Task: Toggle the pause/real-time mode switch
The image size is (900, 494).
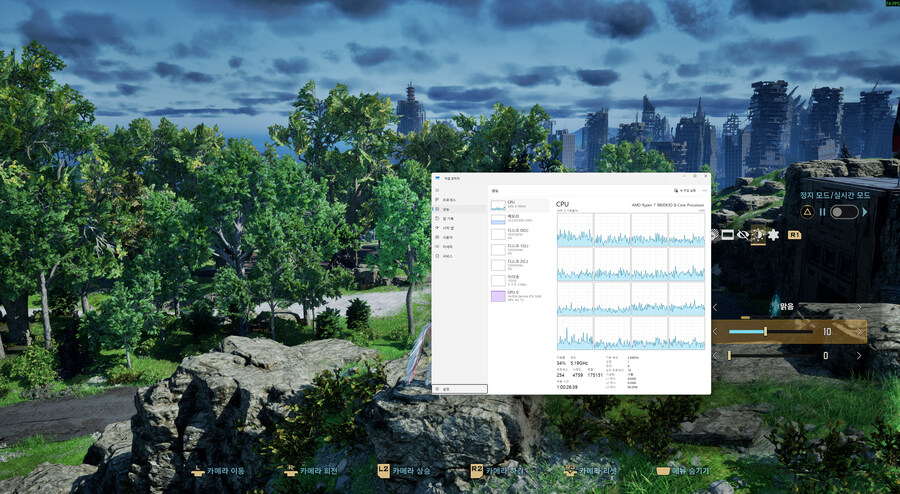Action: 843,212
